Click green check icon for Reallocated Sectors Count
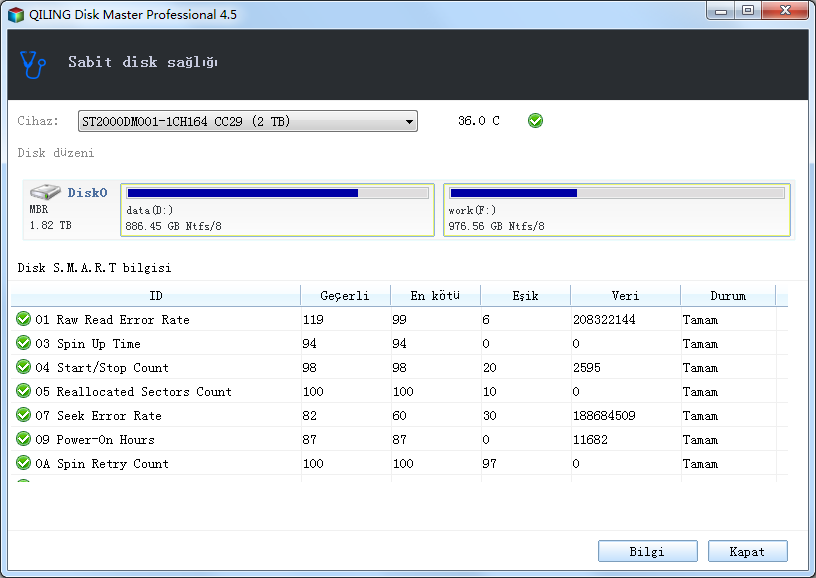This screenshot has height=578, width=816. (23, 390)
